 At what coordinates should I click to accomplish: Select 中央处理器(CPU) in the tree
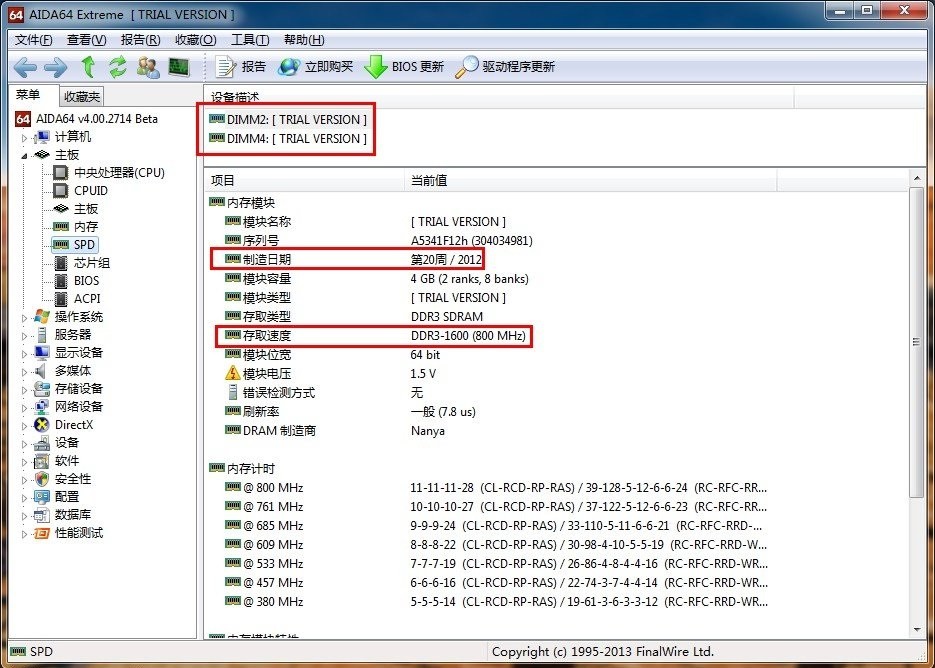[119, 173]
